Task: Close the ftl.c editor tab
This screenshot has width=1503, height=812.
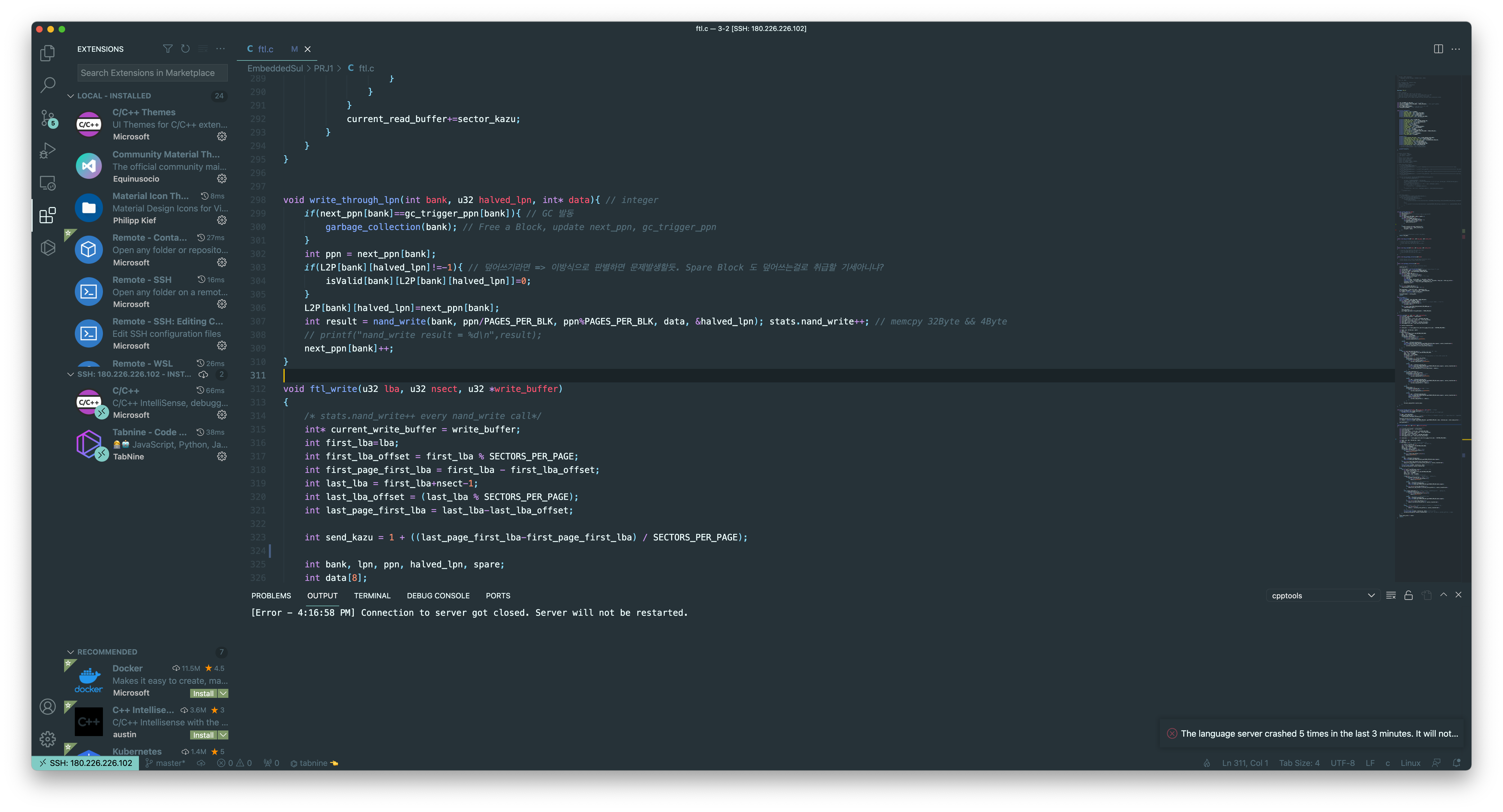Action: [x=307, y=49]
